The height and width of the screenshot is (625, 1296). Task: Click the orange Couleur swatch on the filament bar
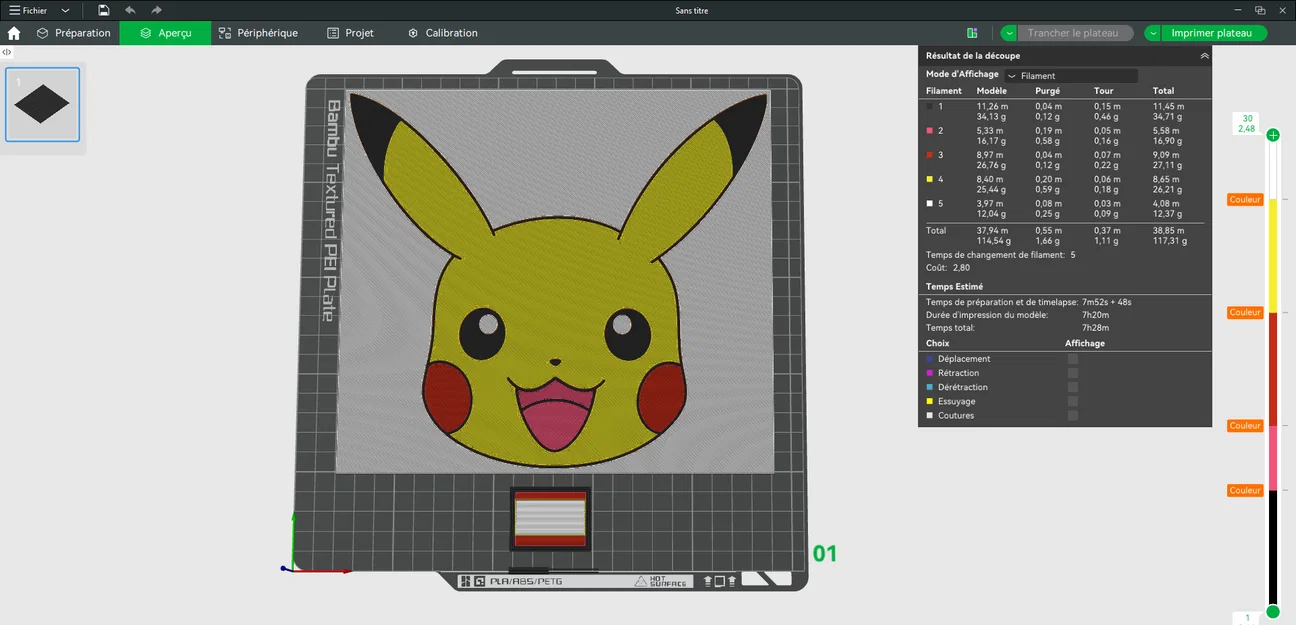click(x=1244, y=199)
